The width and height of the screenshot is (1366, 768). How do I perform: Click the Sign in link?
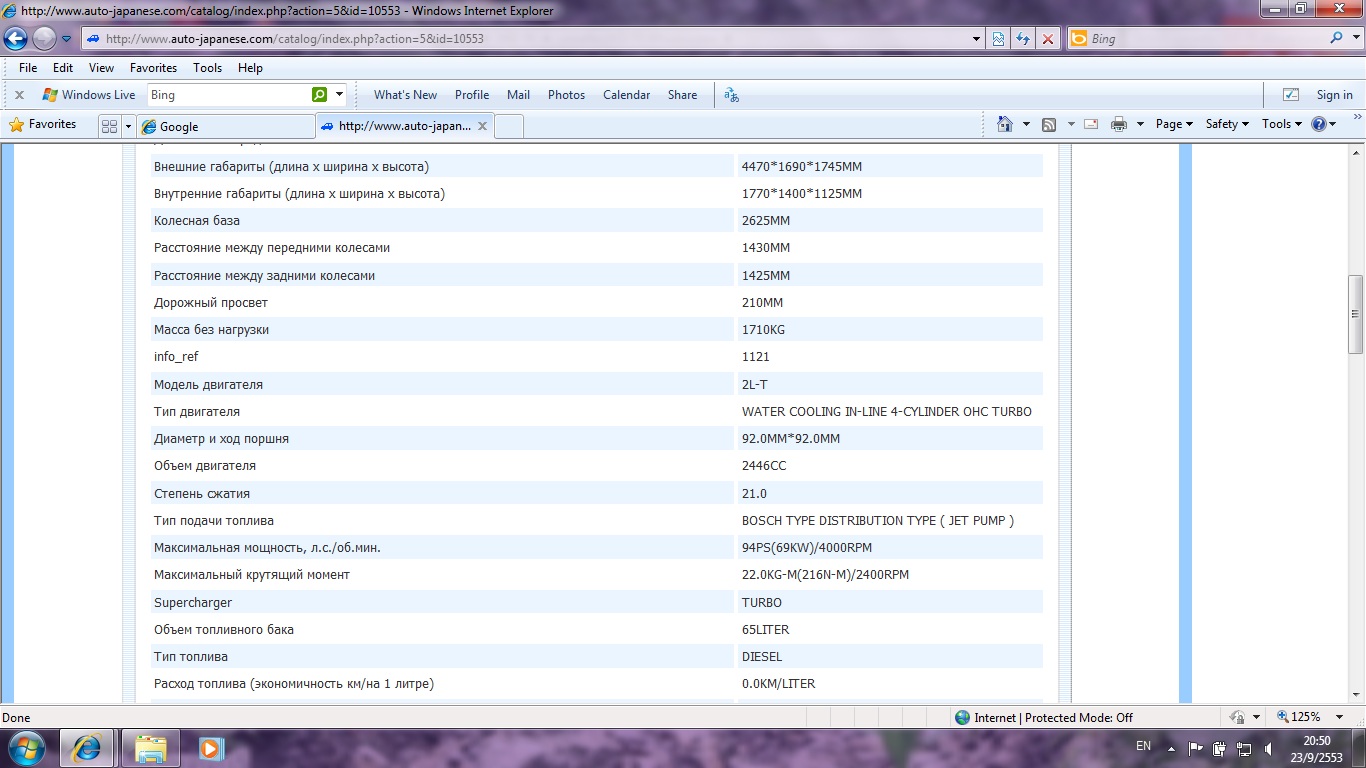[1334, 95]
